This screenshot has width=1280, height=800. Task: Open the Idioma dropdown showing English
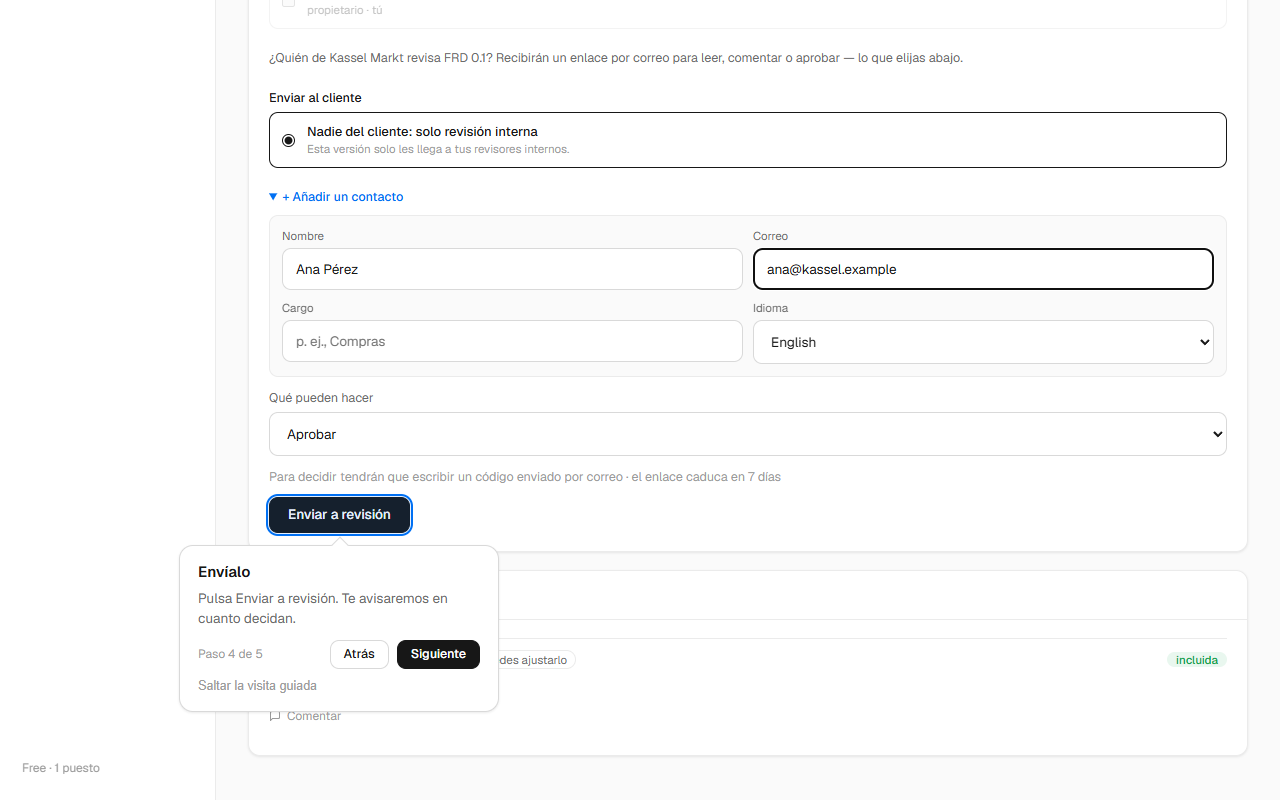(x=983, y=342)
